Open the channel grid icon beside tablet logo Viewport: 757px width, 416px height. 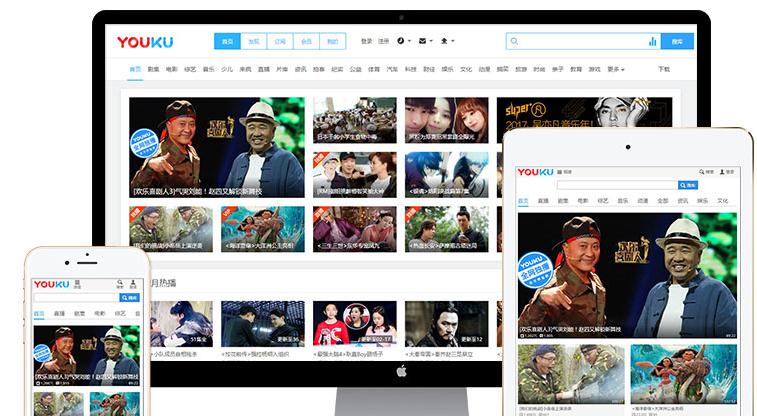coord(560,172)
